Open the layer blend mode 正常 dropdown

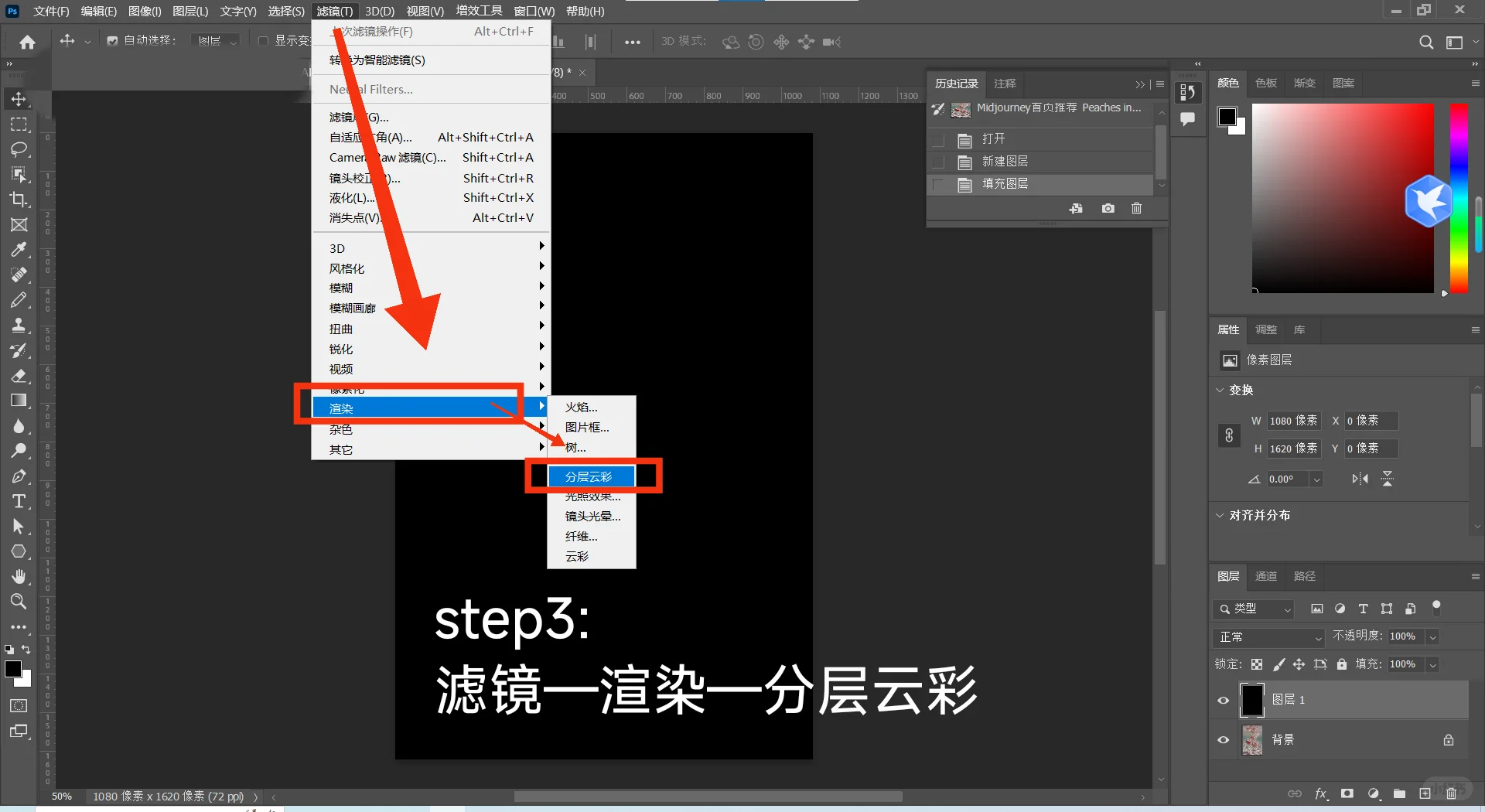pyautogui.click(x=1268, y=637)
